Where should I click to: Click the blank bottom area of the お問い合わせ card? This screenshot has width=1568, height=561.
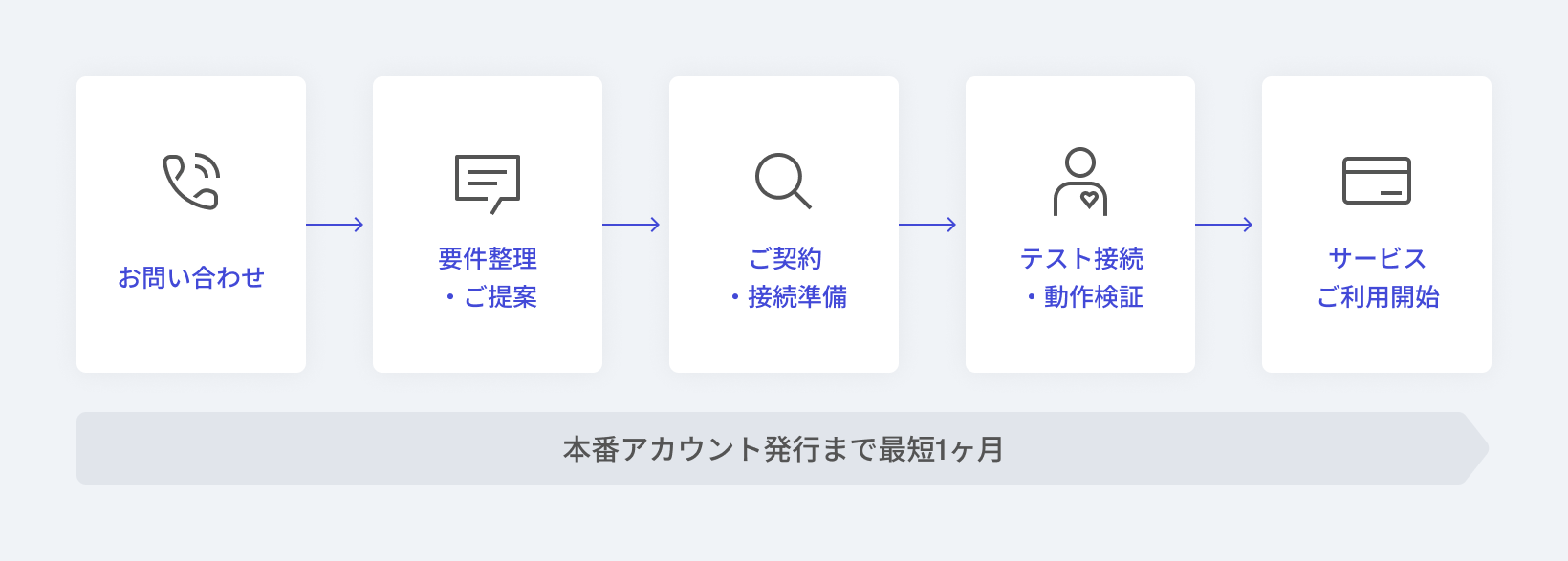tap(191, 336)
